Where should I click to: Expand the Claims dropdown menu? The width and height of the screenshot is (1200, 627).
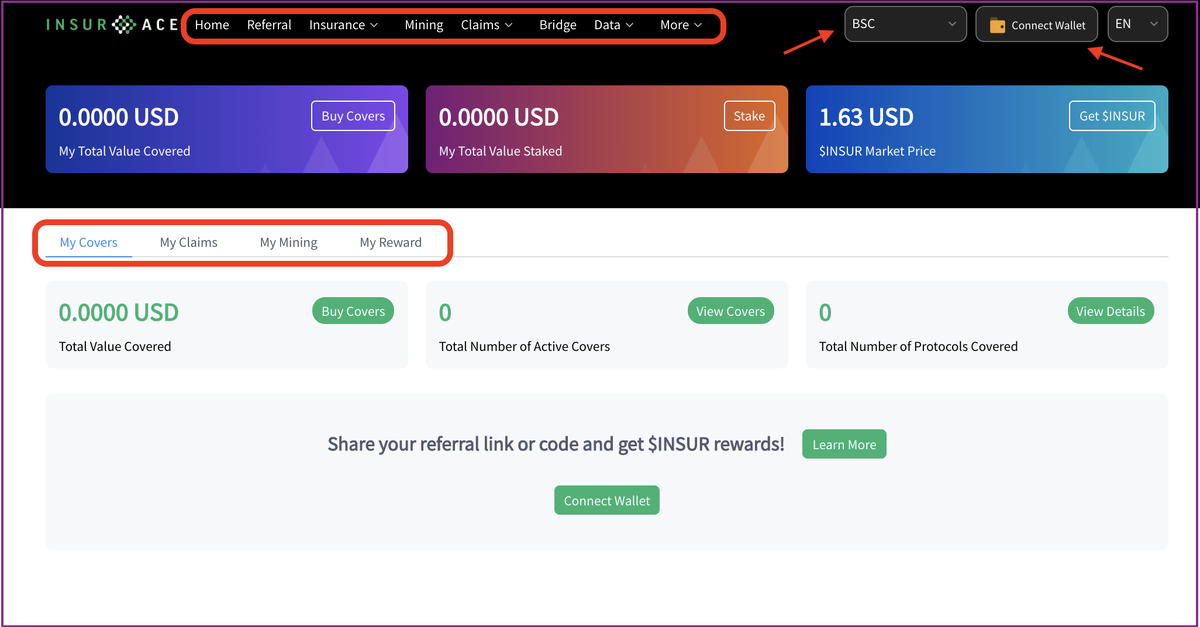487,25
